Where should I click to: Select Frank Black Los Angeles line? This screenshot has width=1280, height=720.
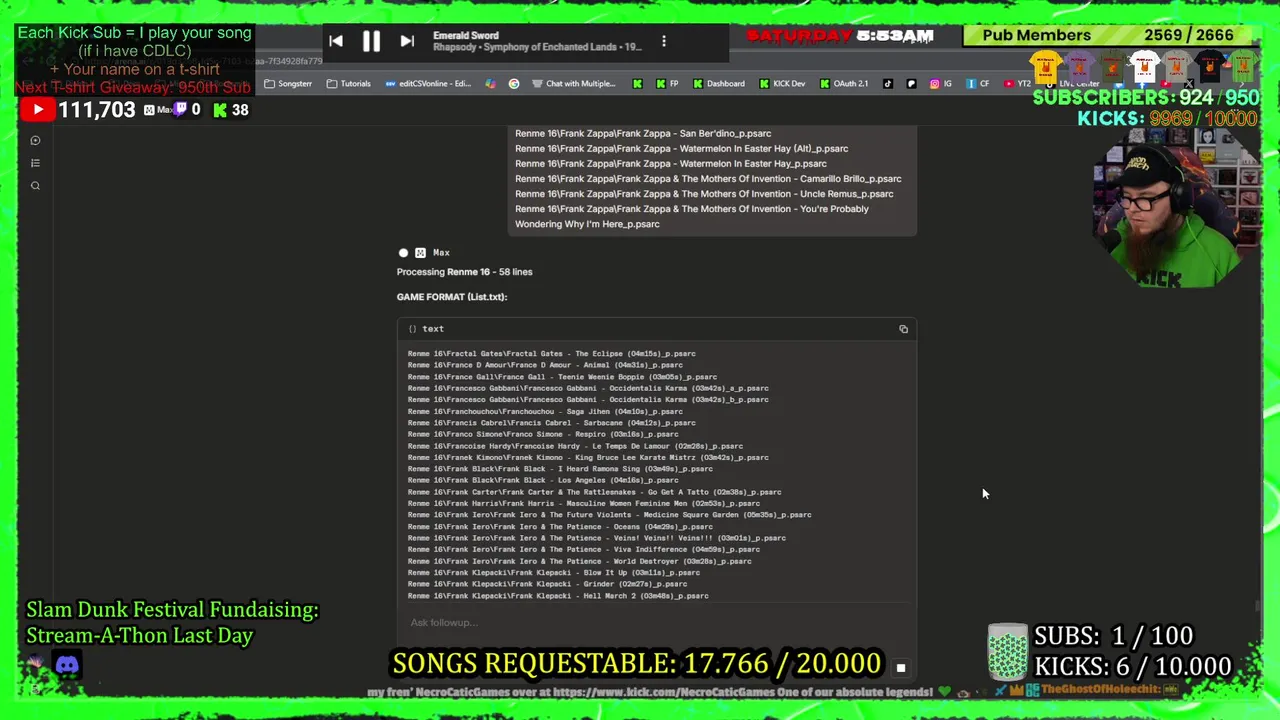click(543, 480)
